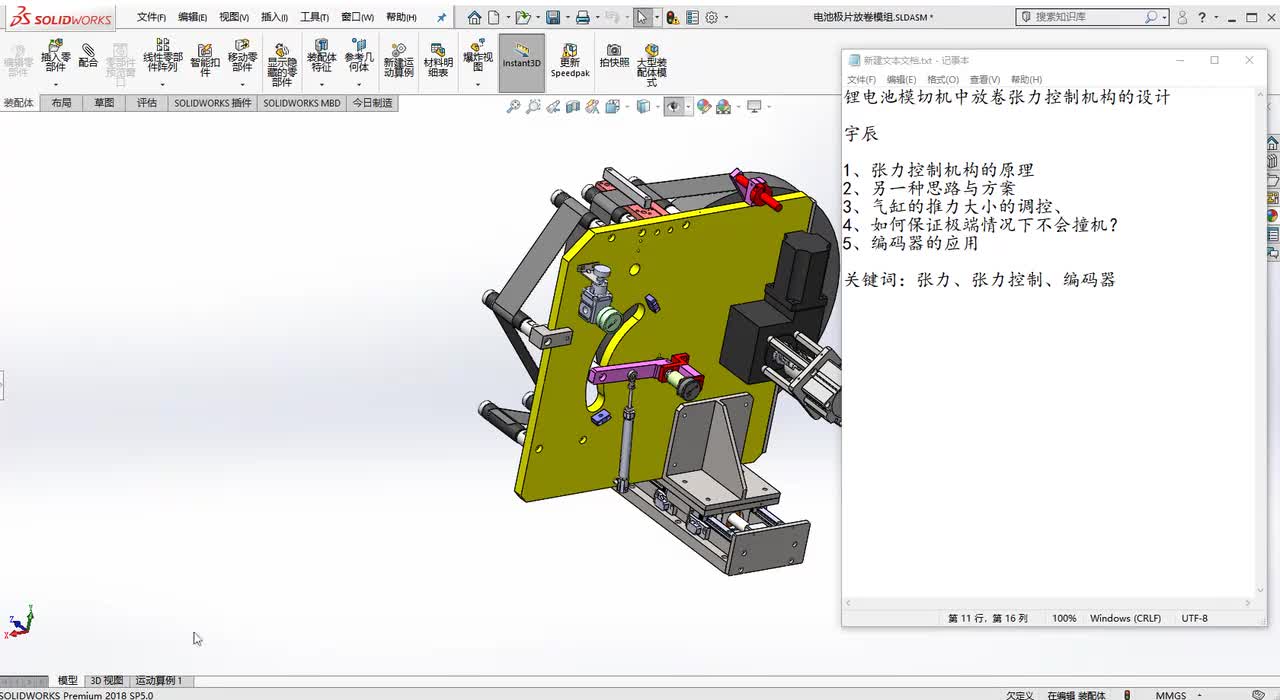Toggle Large Assembly Mode (大型装配体模式)
The height and width of the screenshot is (700, 1280).
click(x=651, y=65)
